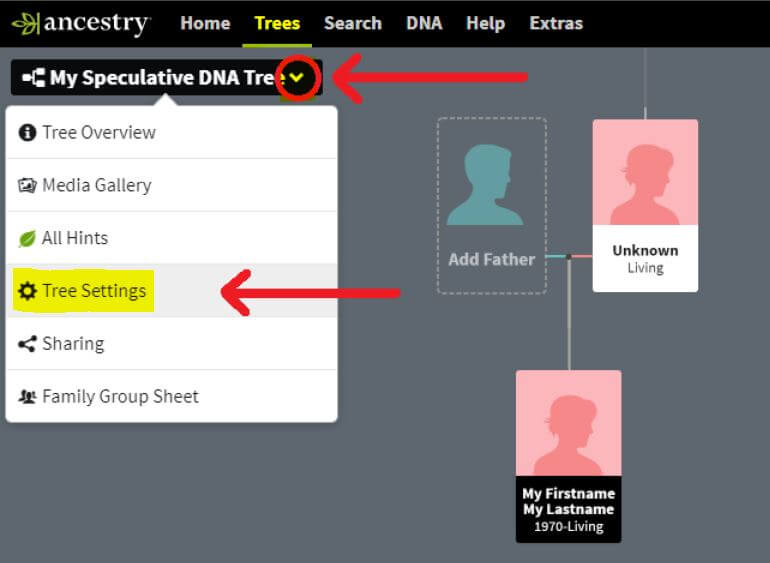Click the tree hierarchy icon beside tree name
The image size is (770, 563).
(x=34, y=78)
